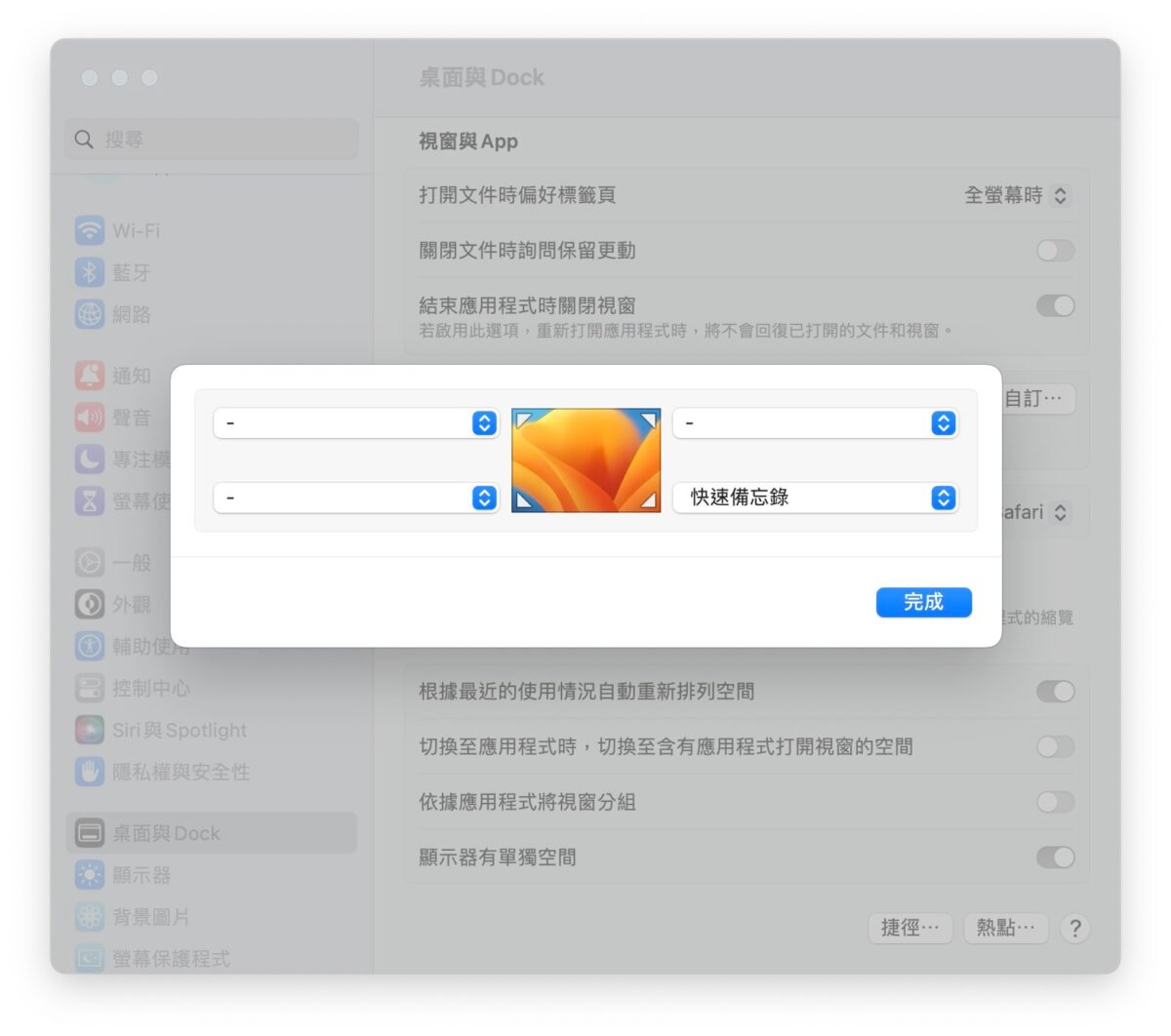Click the 顯示器 display sun icon
The width and height of the screenshot is (1171, 1036).
click(x=90, y=875)
